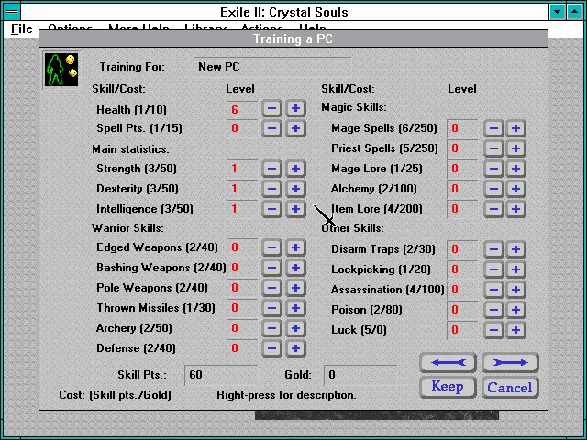Remove a point from Mage Lore
This screenshot has height=440, width=587.
tap(493, 169)
